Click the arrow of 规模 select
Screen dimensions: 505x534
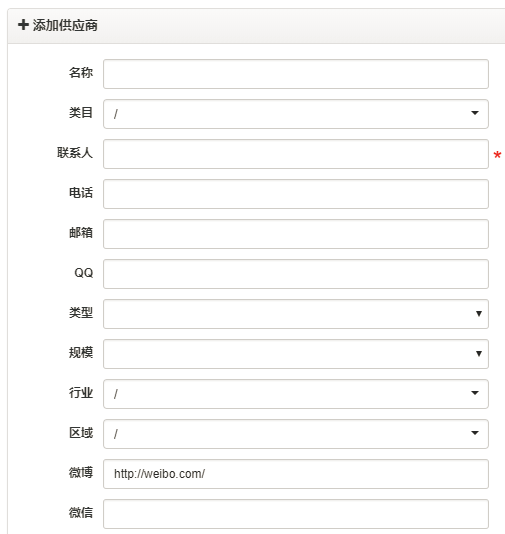tap(479, 354)
